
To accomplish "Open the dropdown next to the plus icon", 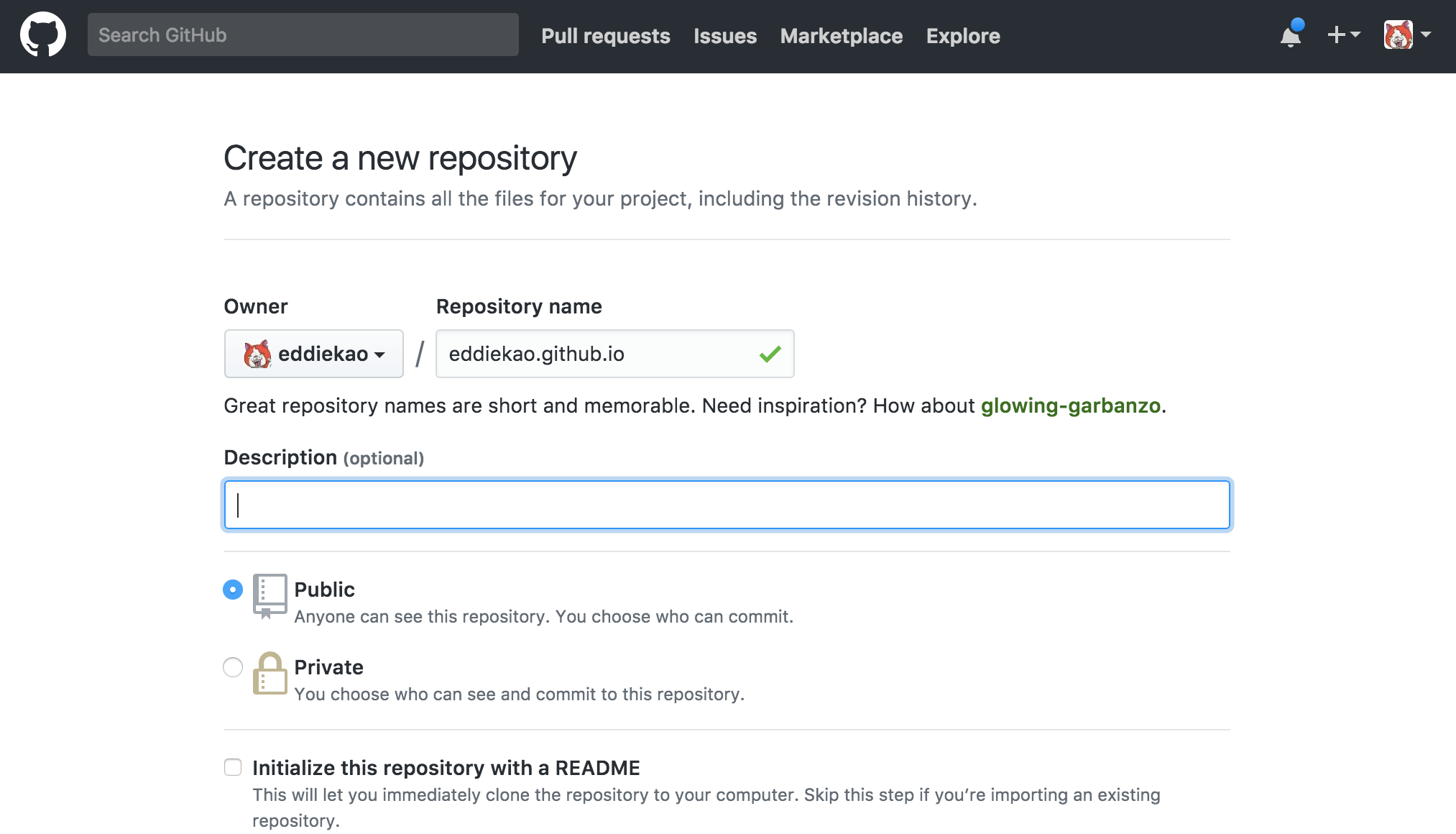I will pos(1354,35).
